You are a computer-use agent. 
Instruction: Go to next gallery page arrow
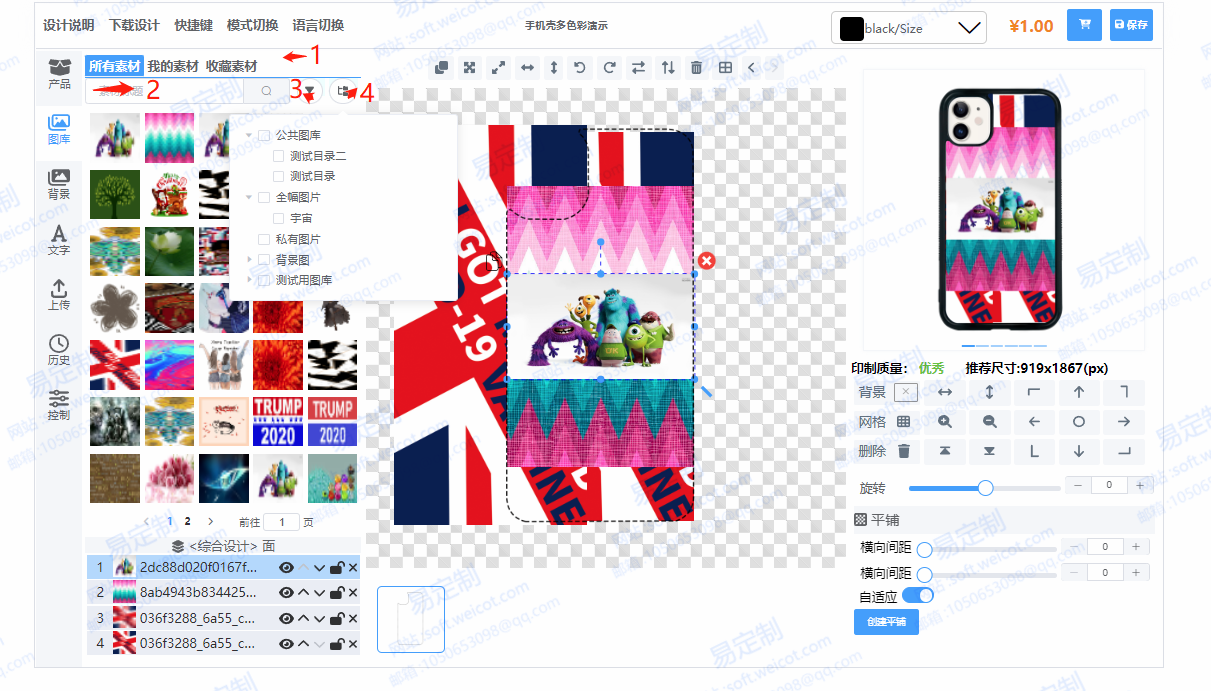click(x=210, y=521)
